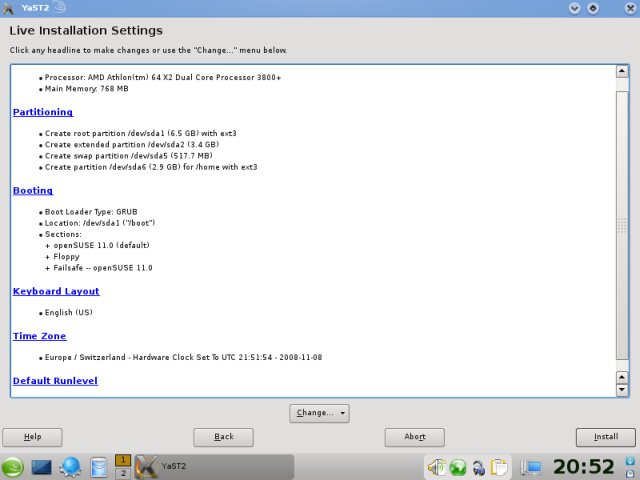Viewport: 640px width, 480px height.
Task: Click the scrollbar handle in settings list
Action: point(622,225)
